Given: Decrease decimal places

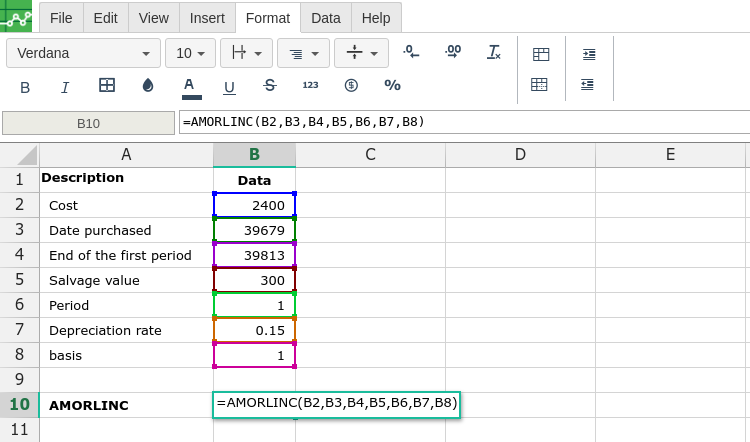Looking at the screenshot, I should 411,52.
